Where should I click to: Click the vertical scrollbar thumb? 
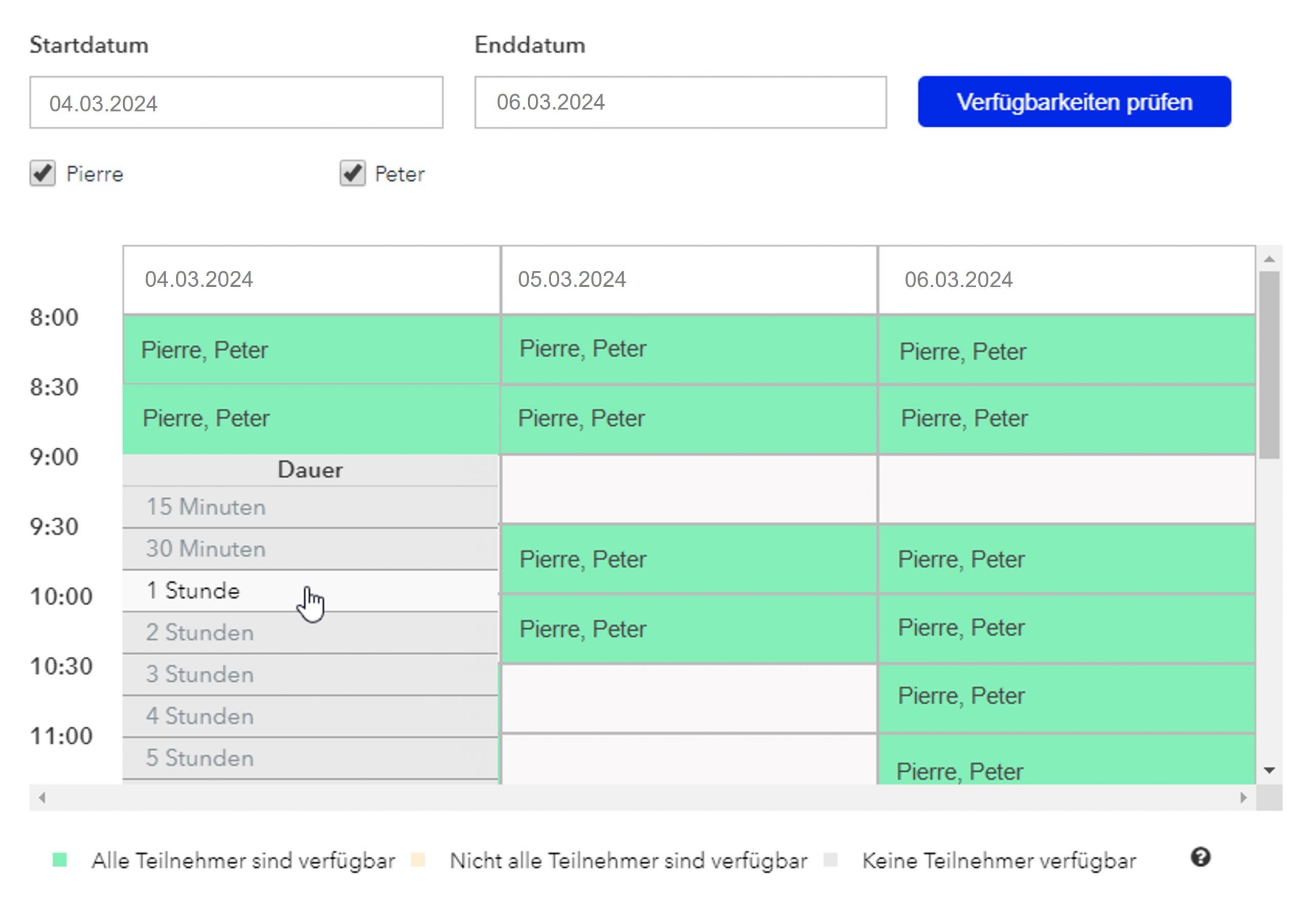1269,364
